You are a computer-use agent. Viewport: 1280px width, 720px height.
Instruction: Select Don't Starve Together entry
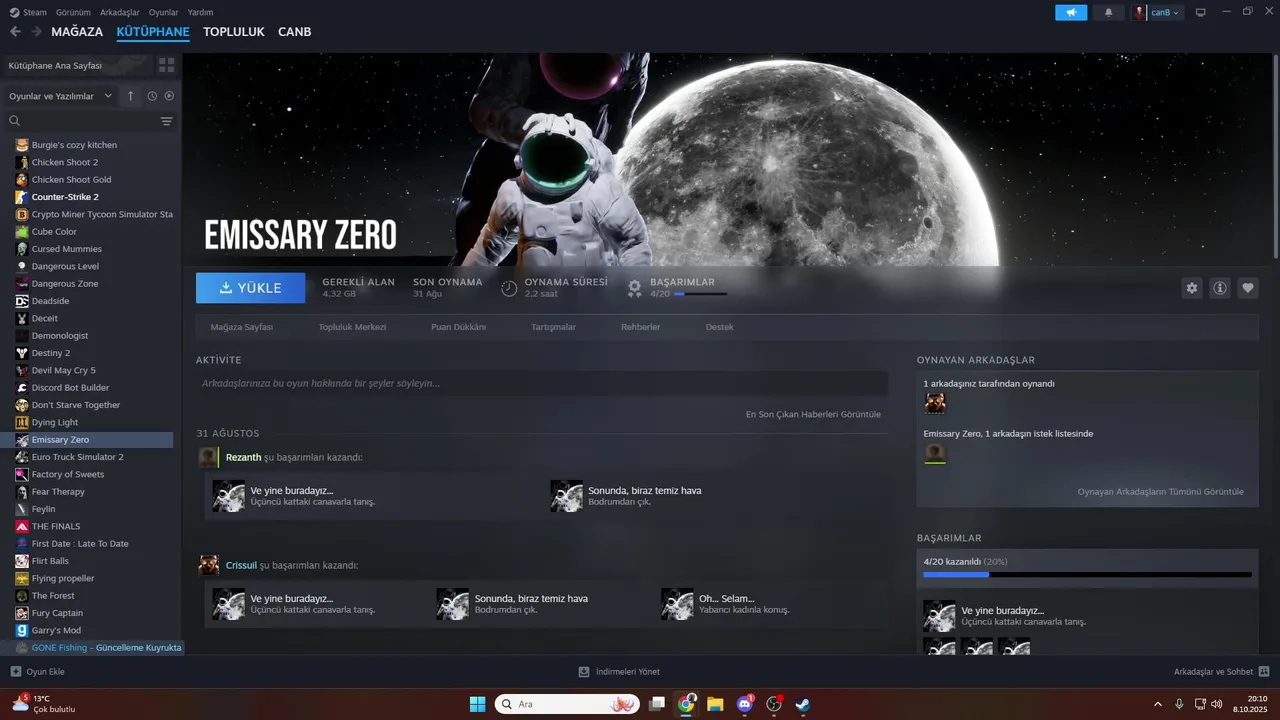pyautogui.click(x=75, y=405)
